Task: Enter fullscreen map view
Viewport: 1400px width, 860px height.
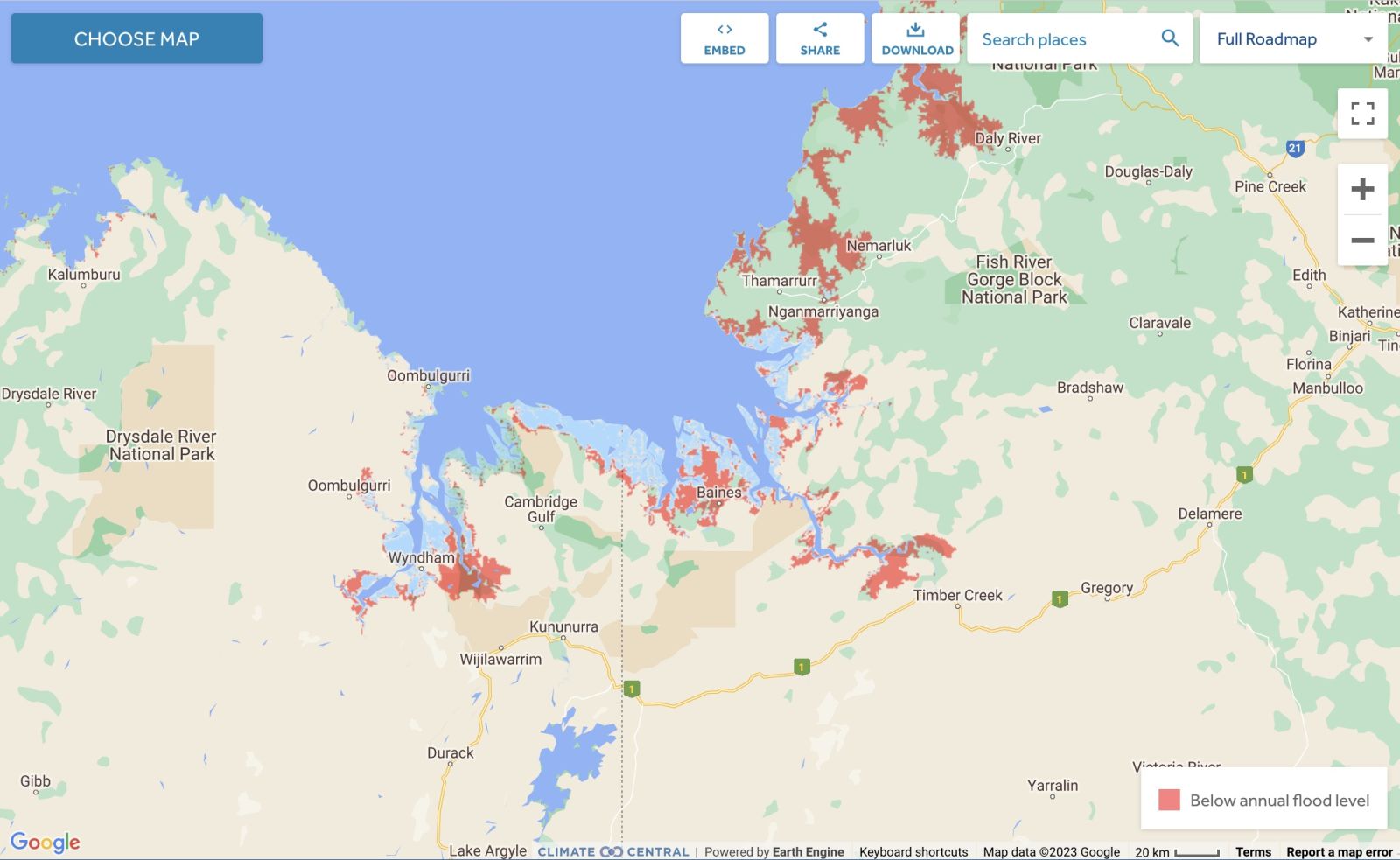Action: (1362, 114)
